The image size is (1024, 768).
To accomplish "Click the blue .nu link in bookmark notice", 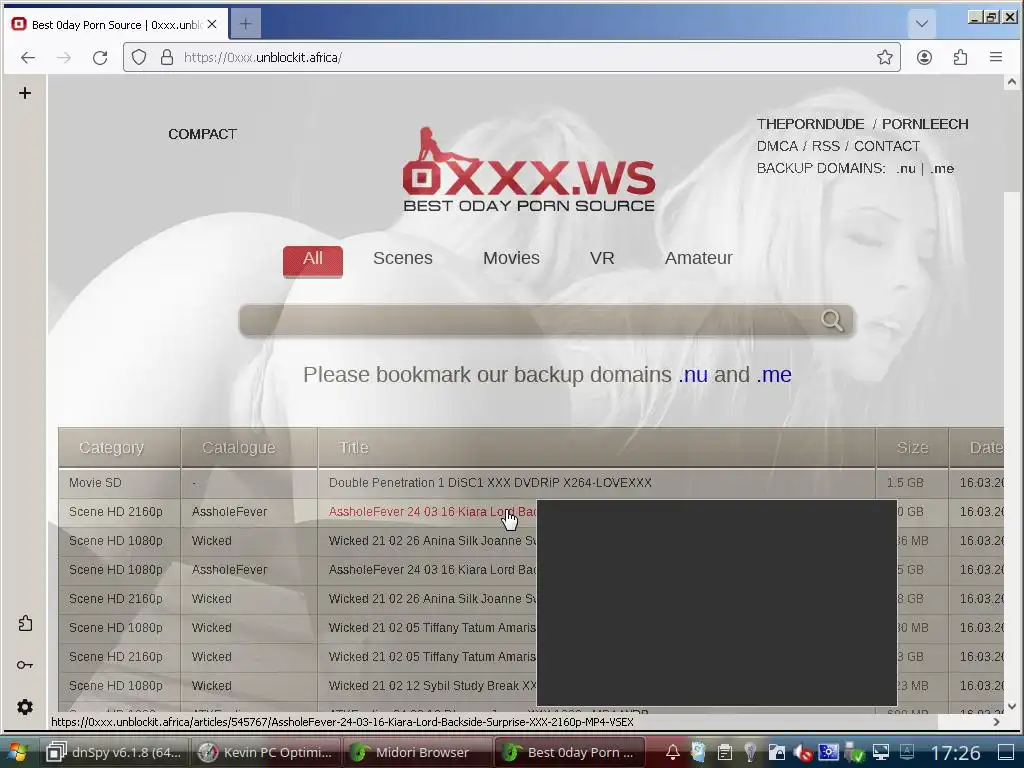I will pyautogui.click(x=693, y=375).
